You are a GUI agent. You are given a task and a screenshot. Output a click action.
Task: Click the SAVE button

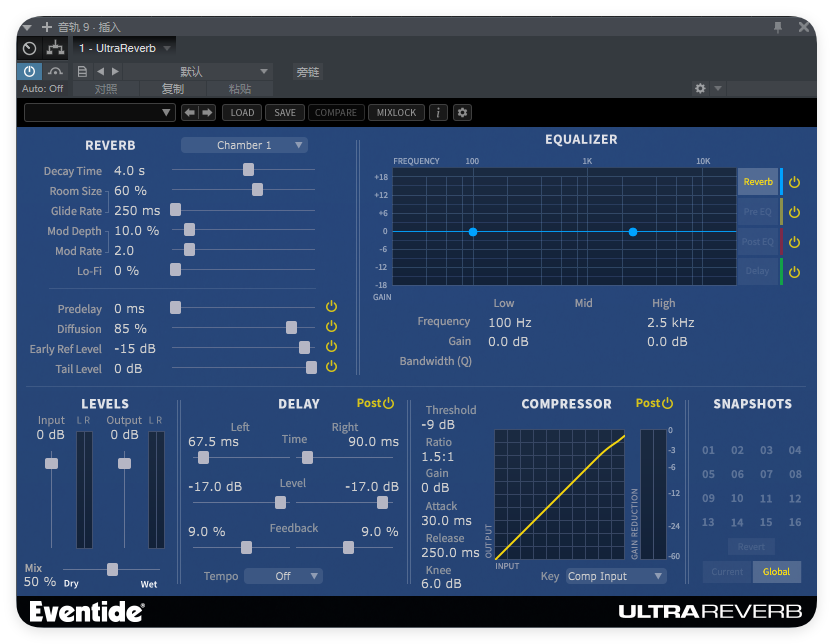[x=285, y=113]
